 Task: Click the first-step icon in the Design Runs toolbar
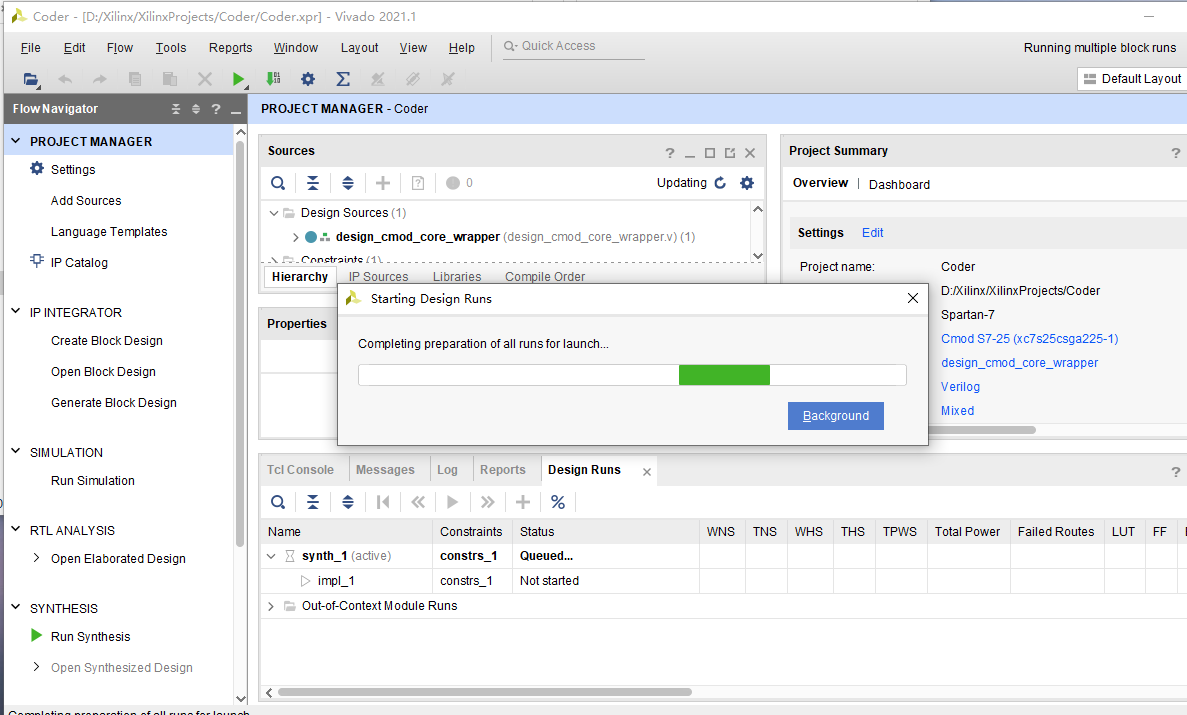tap(383, 502)
